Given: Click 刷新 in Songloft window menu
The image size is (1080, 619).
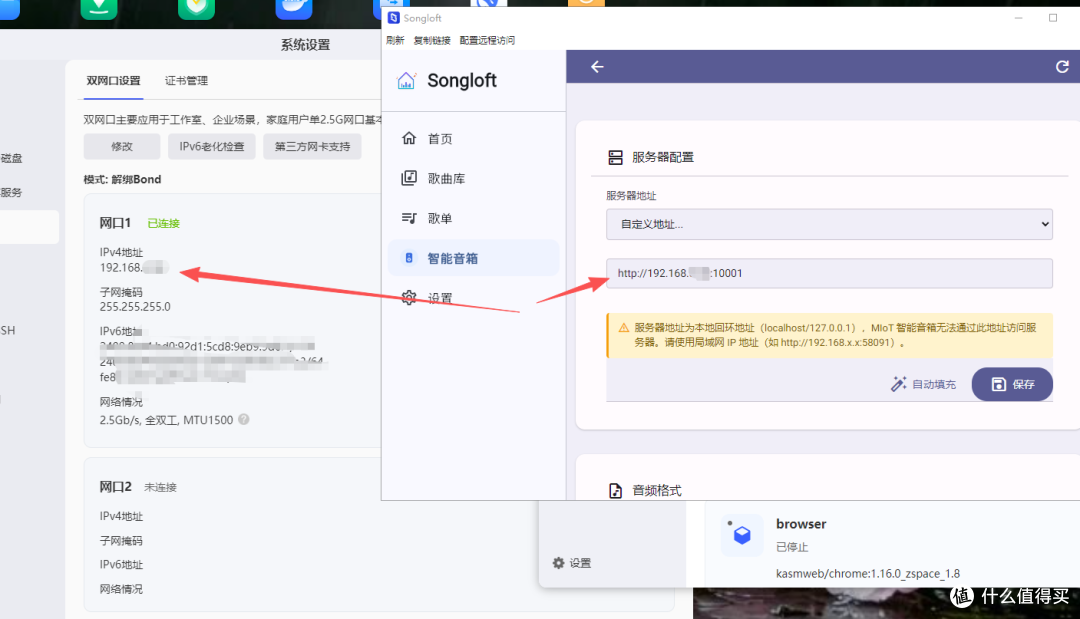Looking at the screenshot, I should click(395, 40).
